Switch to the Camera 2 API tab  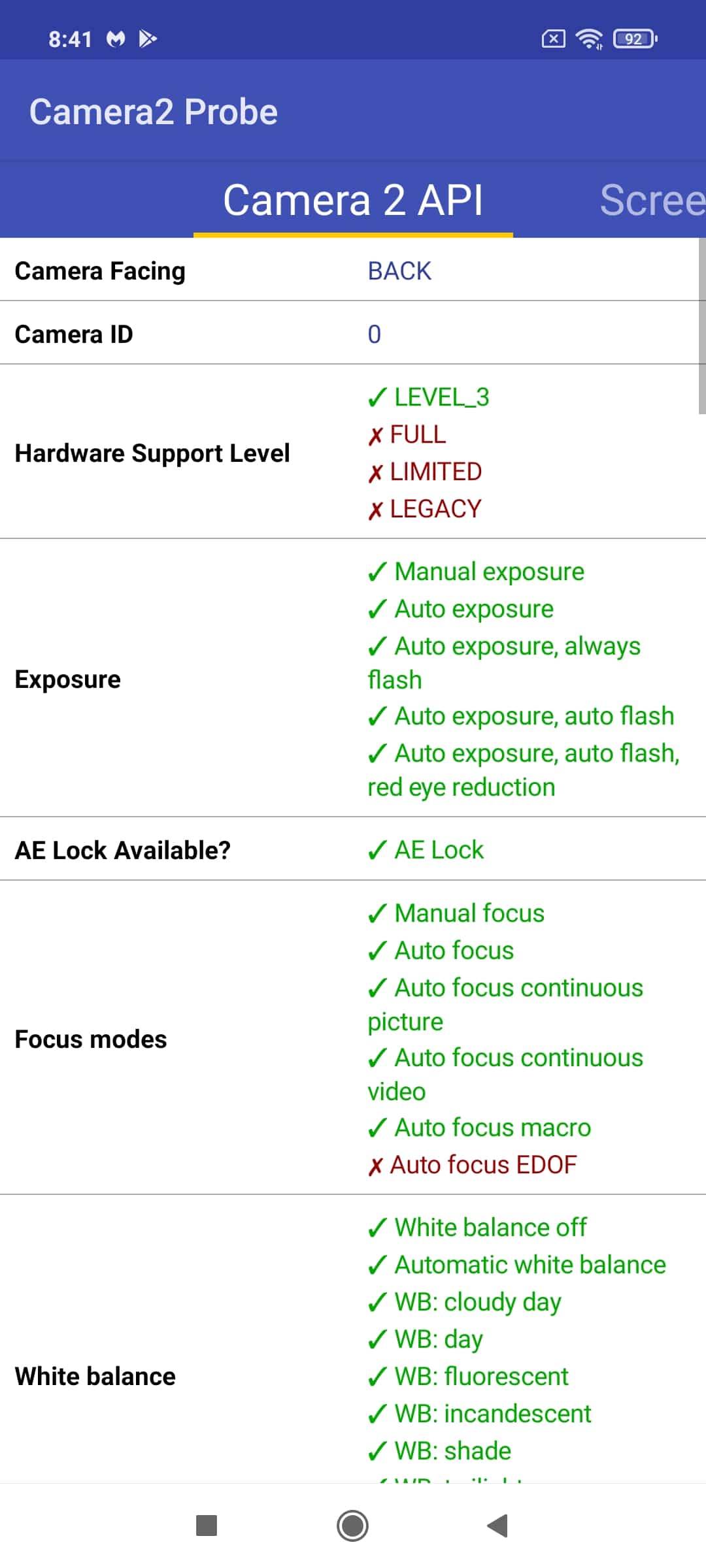click(353, 200)
